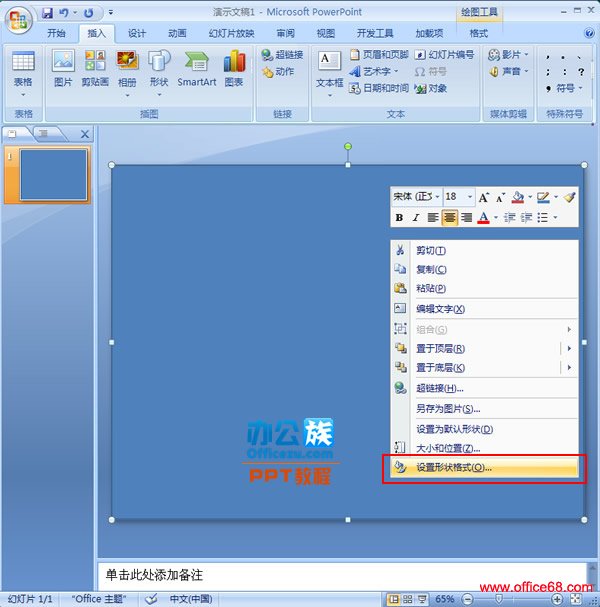
Task: Insert header and footer (页眉和页脚)
Action: pyautogui.click(x=379, y=55)
